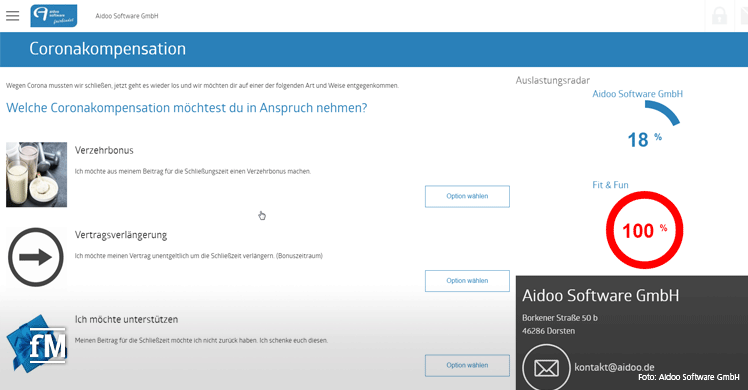The image size is (748, 390).
Task: Click the 'Wegen Corona mussten wir schließen' sentence
Action: click(202, 86)
